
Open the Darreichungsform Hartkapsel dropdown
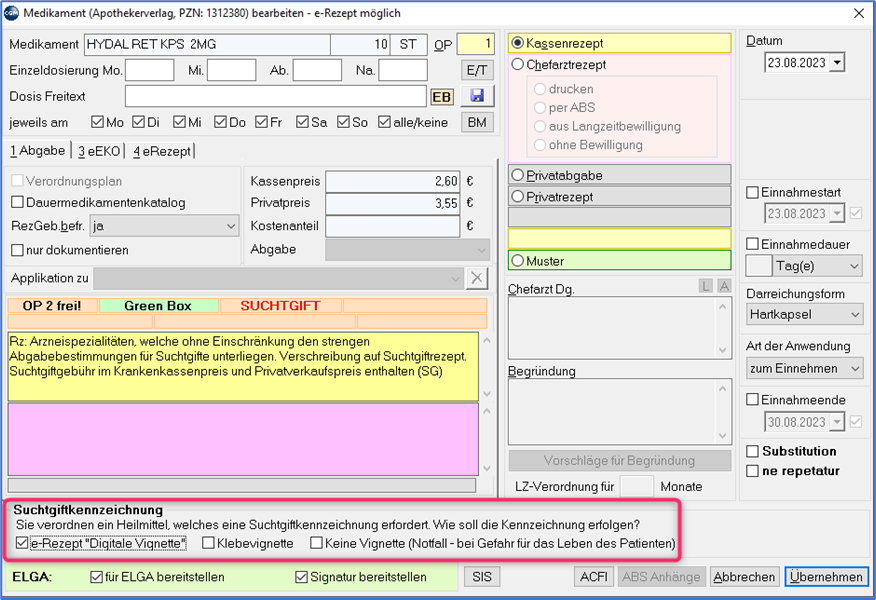tap(855, 315)
